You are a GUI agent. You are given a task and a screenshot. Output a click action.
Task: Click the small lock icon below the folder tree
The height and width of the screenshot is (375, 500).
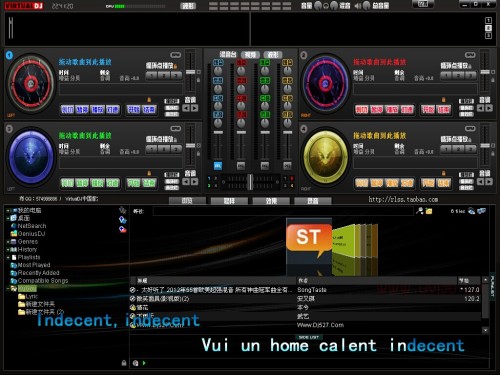124,363
